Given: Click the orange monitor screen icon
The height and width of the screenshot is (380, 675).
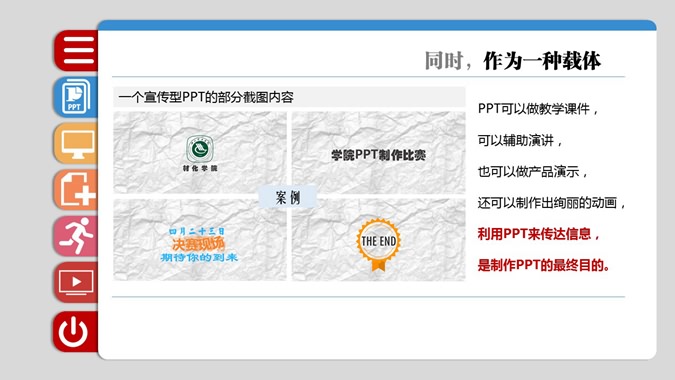Looking at the screenshot, I should click(x=77, y=143).
